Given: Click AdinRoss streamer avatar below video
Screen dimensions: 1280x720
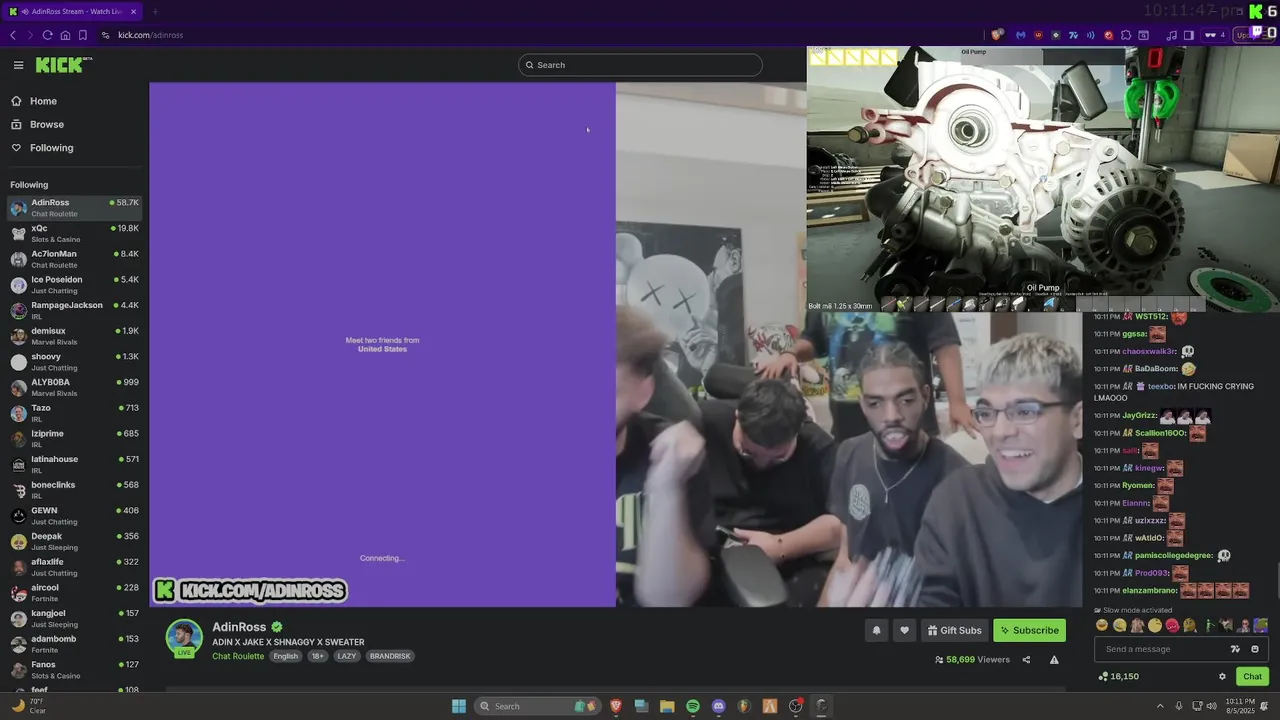Looking at the screenshot, I should 184,637.
